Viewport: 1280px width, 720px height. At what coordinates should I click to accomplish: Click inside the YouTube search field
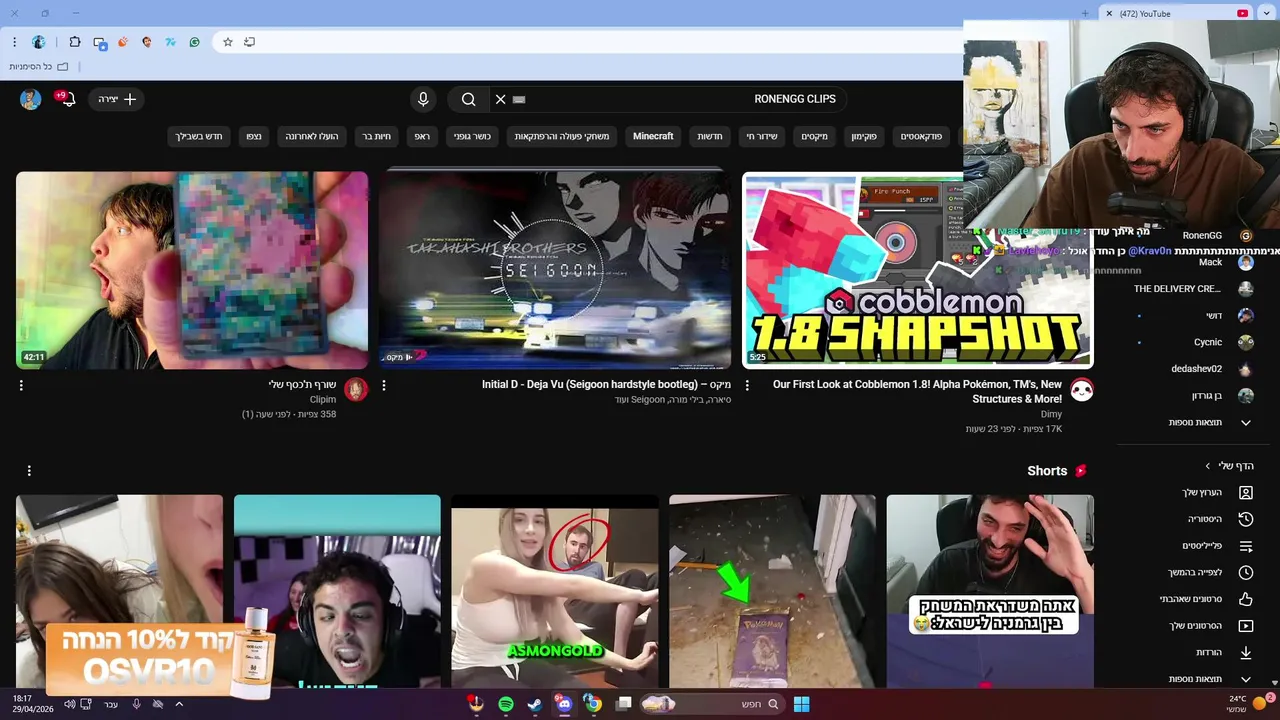point(668,99)
